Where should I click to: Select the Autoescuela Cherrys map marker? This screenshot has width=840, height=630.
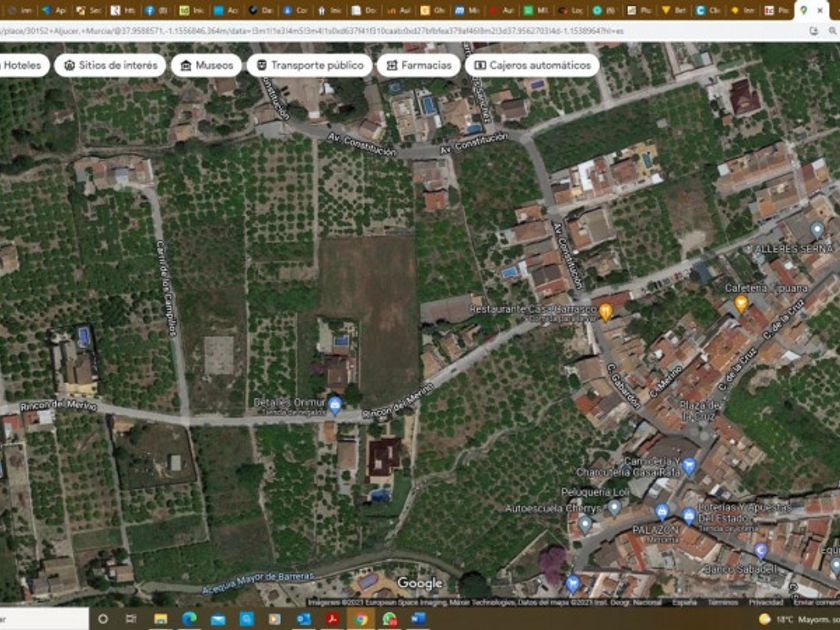585,523
